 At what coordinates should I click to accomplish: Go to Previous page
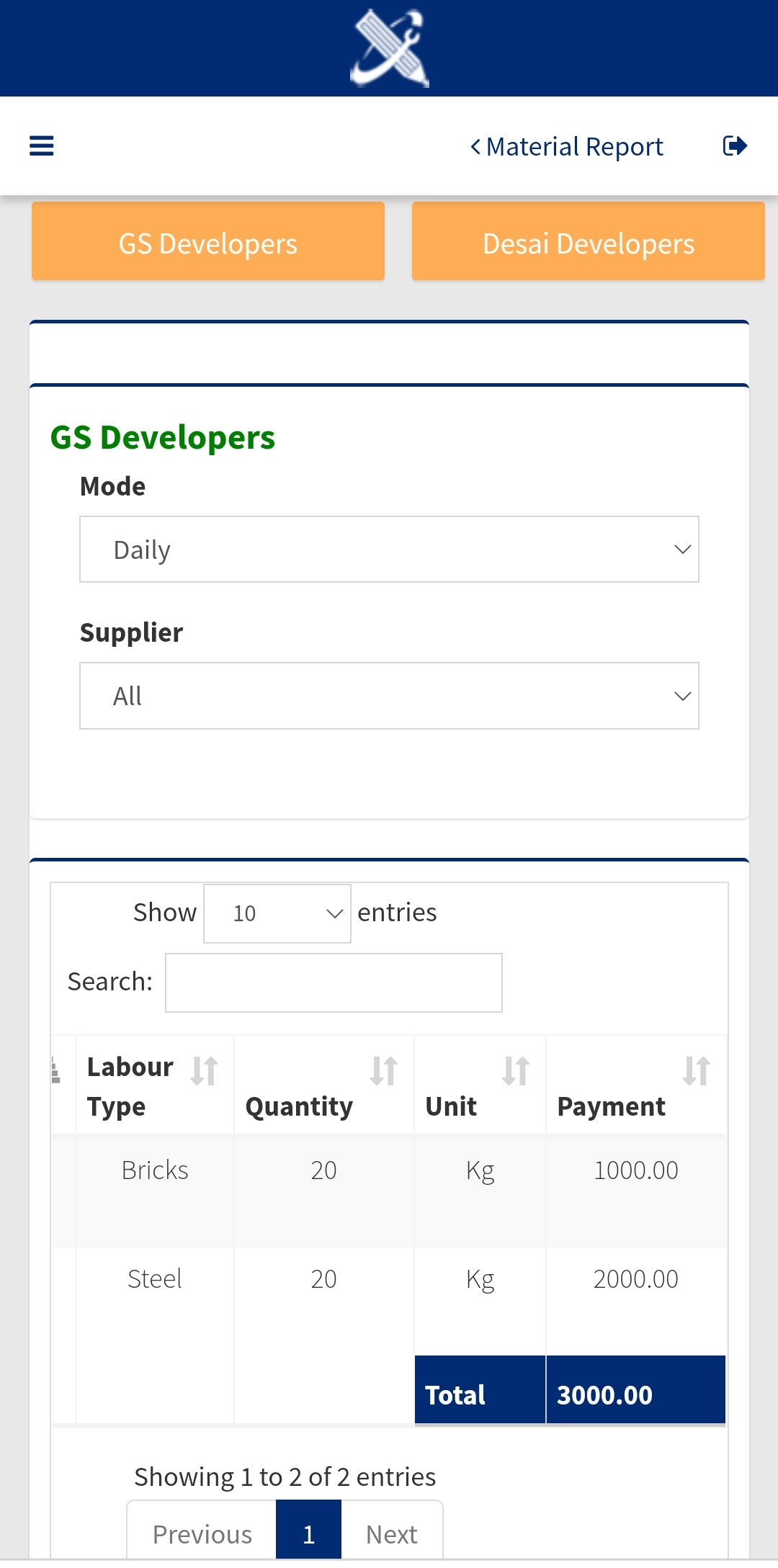click(x=202, y=1533)
